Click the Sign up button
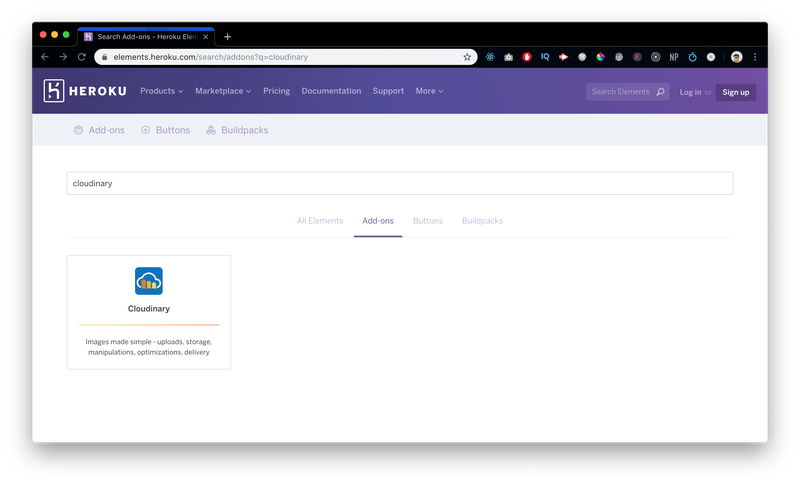800x485 pixels. click(736, 92)
